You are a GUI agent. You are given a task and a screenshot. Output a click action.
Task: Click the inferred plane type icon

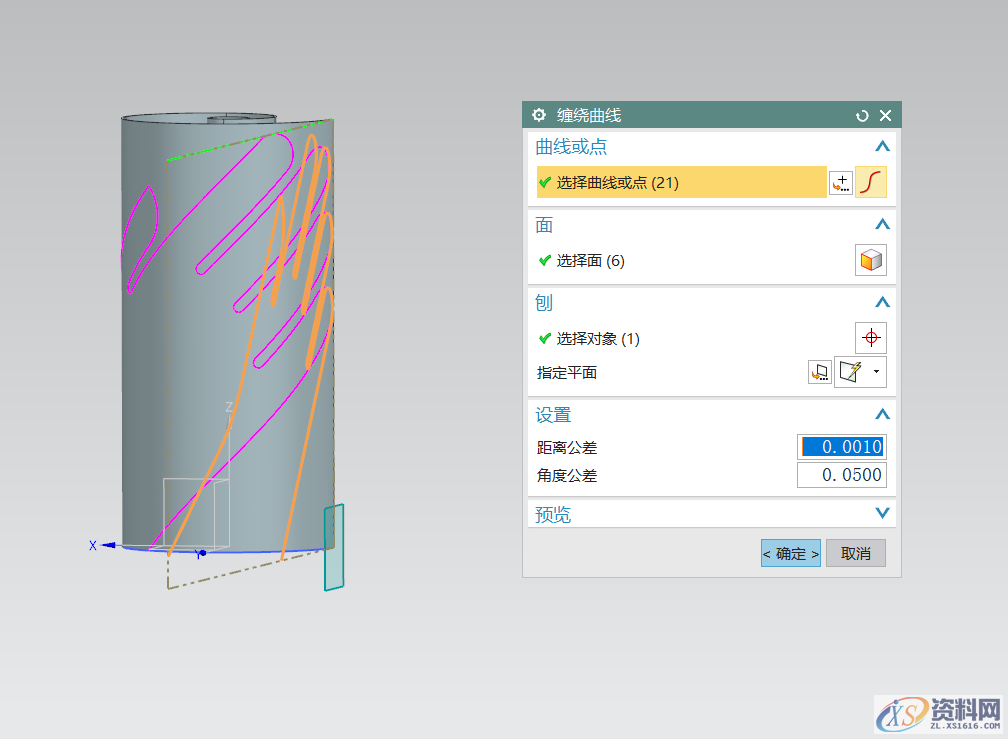click(x=852, y=372)
